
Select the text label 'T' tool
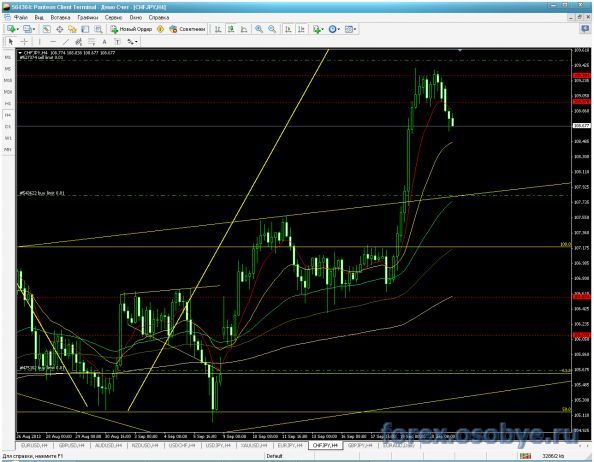pyautogui.click(x=117, y=42)
